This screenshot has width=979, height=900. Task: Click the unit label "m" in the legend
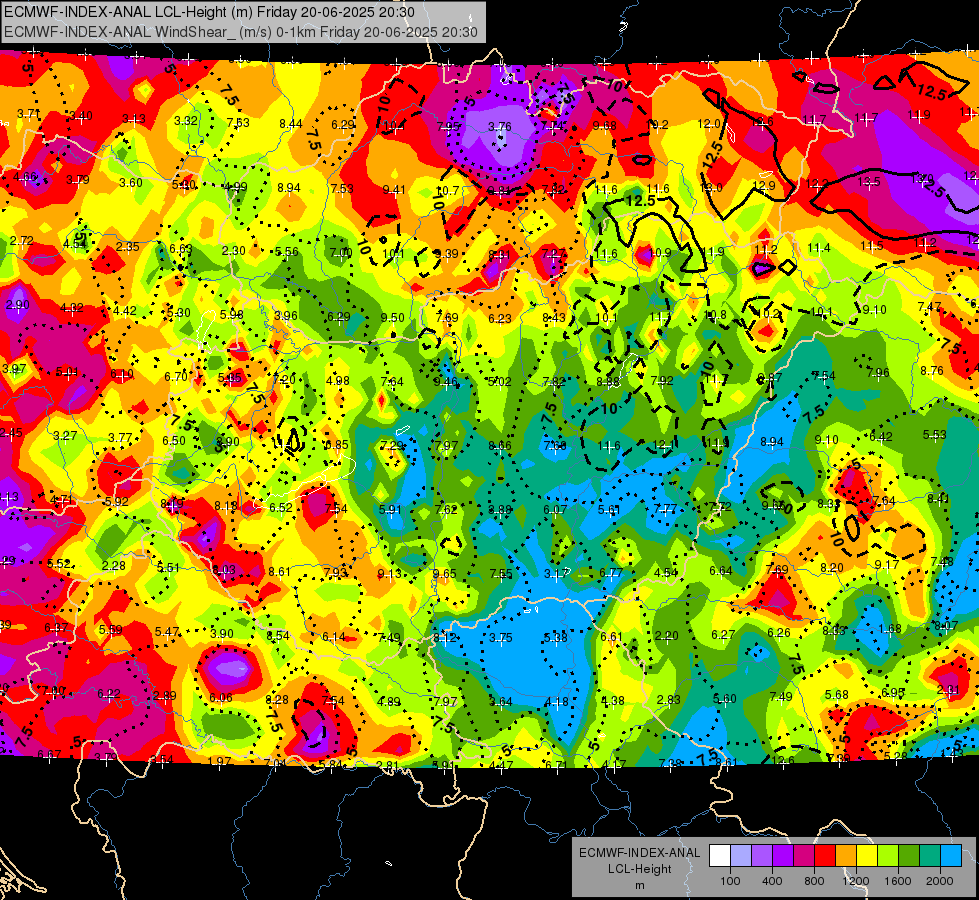tap(640, 886)
